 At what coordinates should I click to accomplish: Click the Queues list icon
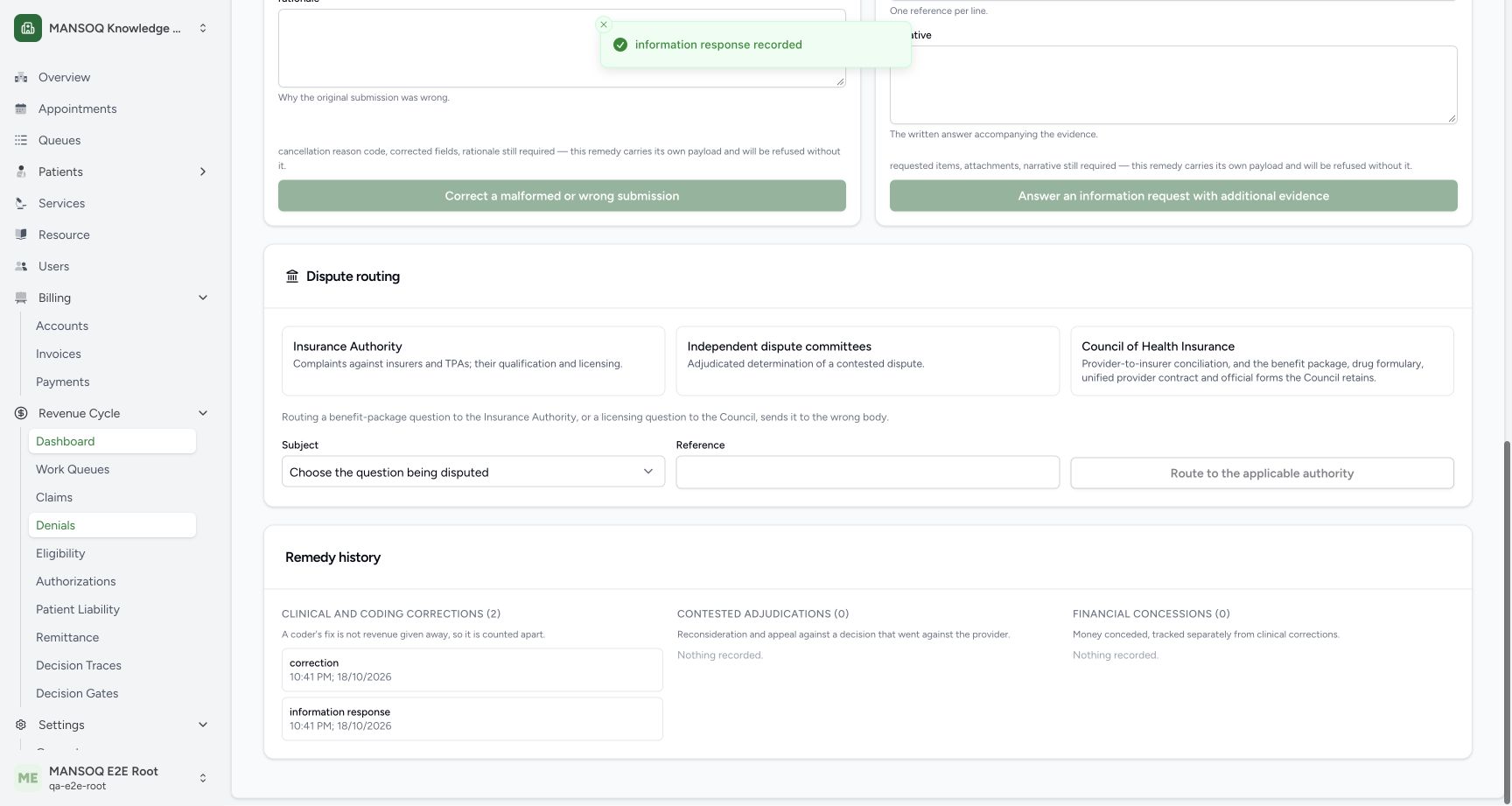pos(21,140)
